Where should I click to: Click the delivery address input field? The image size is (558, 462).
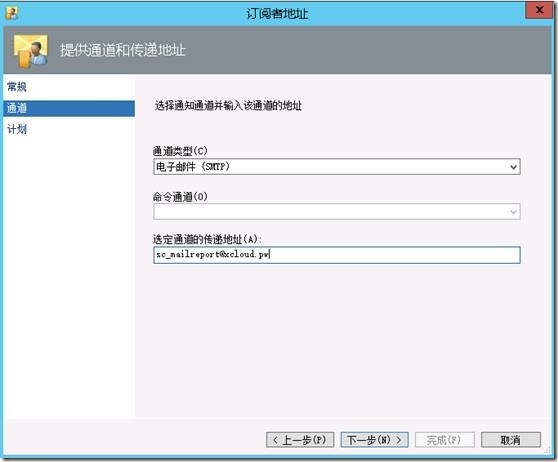[x=337, y=255]
